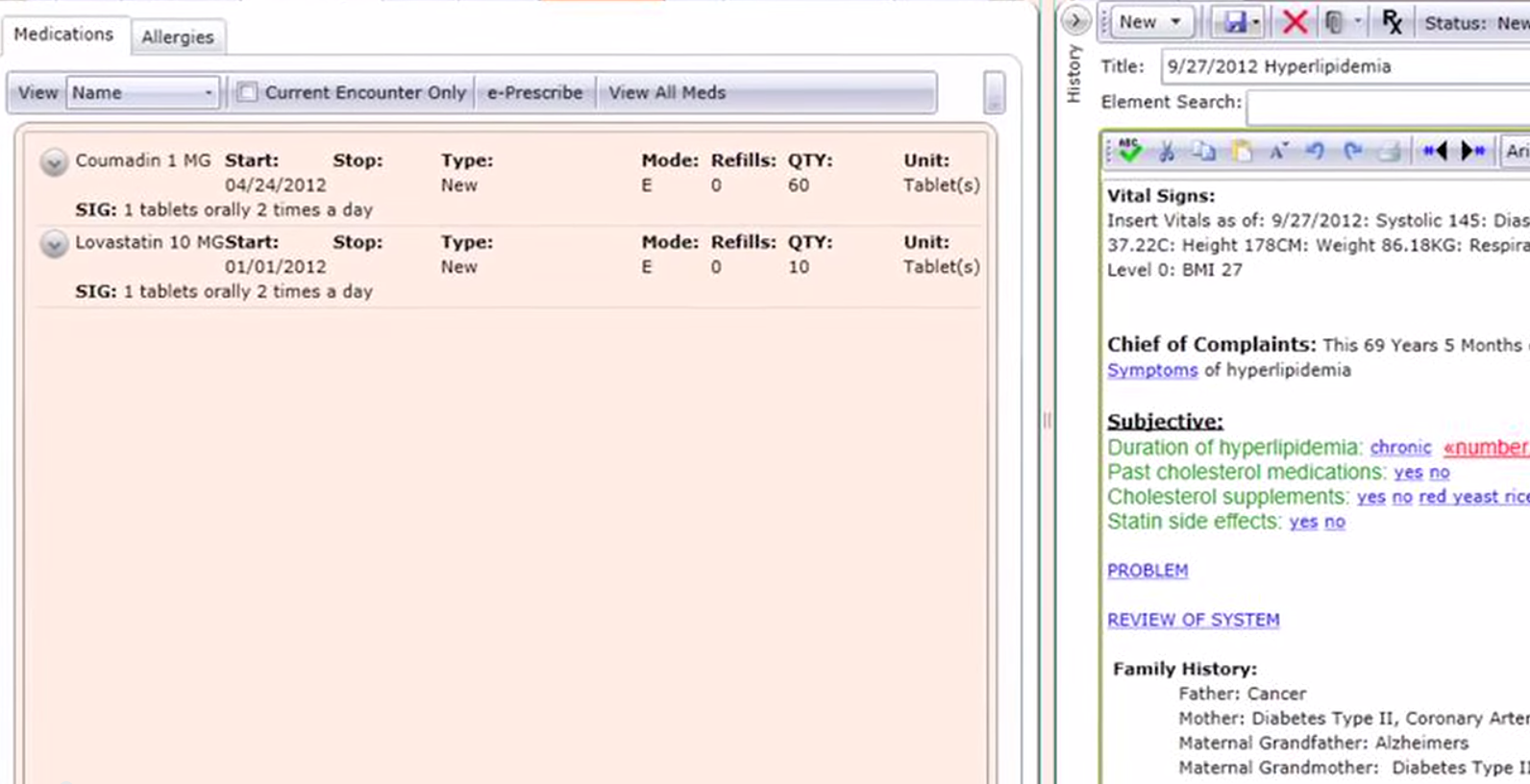Click the Chief of Complaints heading
Viewport: 1530px width, 784px height.
(1212, 344)
